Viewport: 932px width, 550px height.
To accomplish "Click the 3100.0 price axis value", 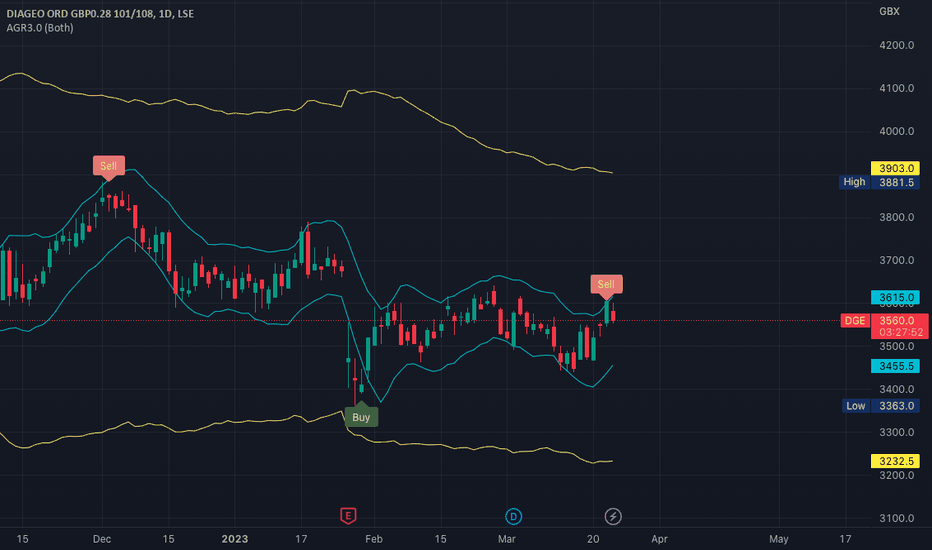I will (x=896, y=518).
